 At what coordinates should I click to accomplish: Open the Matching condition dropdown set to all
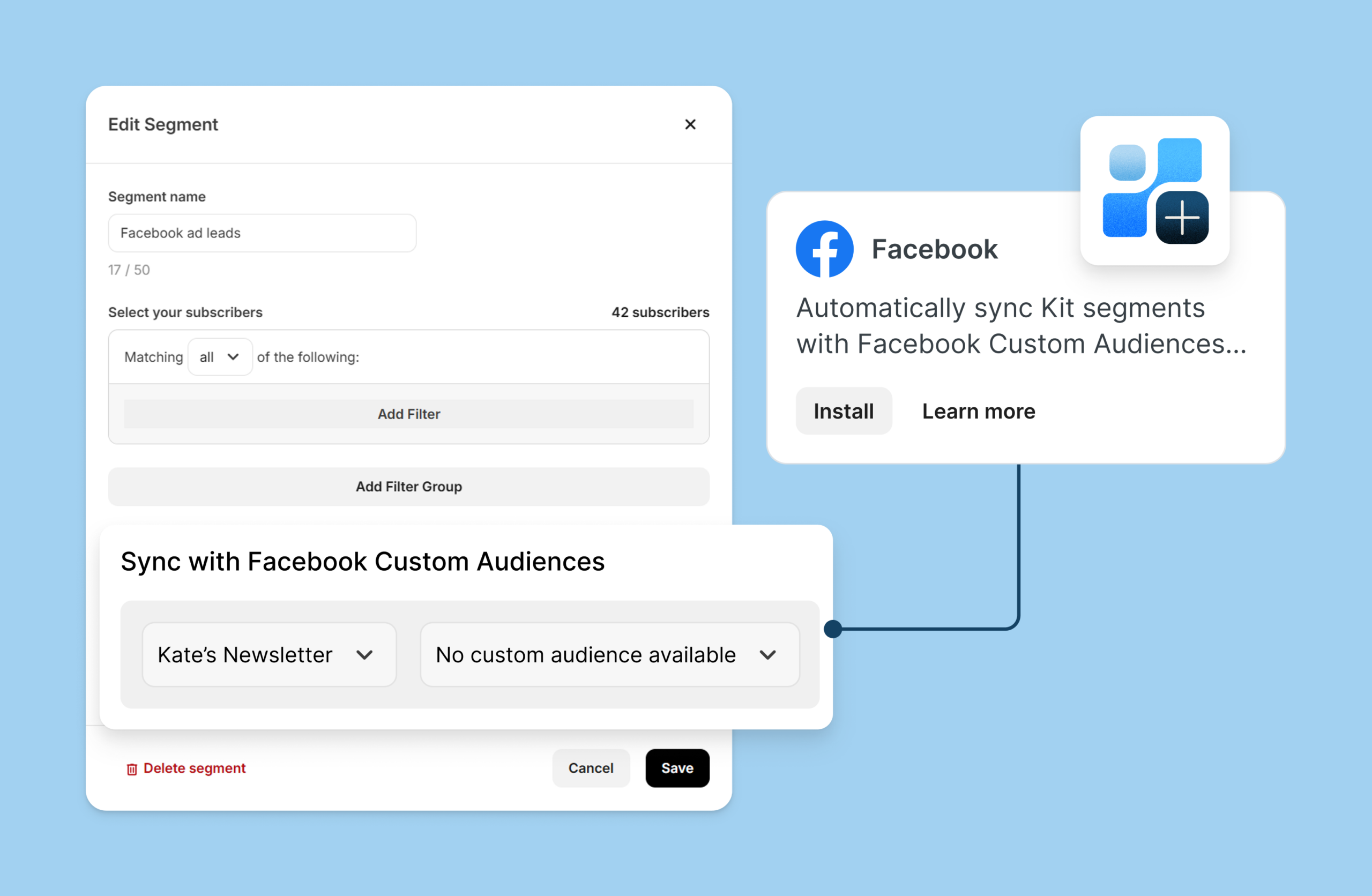[220, 356]
